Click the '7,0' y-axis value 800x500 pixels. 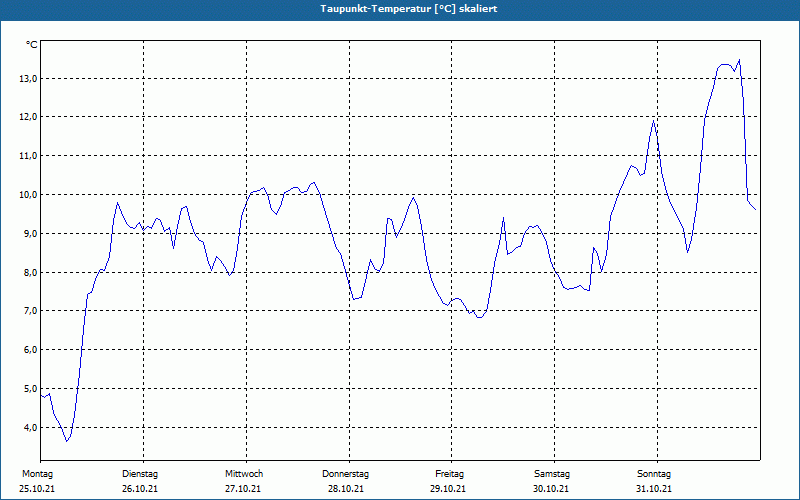31,311
